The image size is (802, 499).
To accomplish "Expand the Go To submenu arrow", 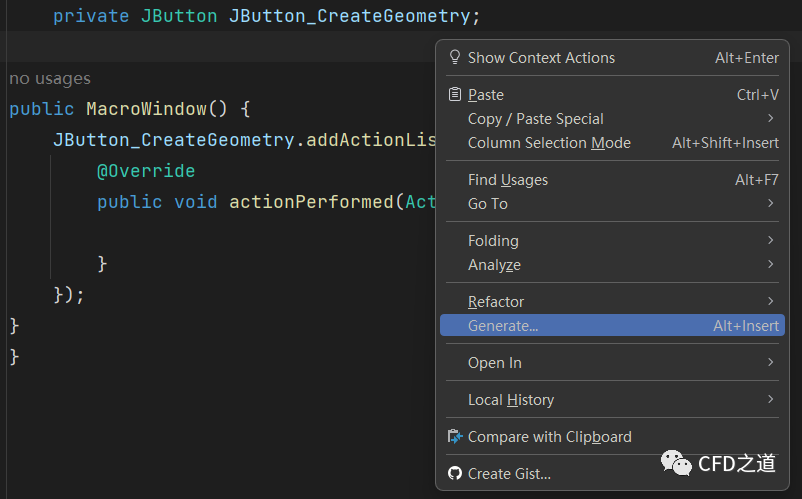I will coord(771,204).
